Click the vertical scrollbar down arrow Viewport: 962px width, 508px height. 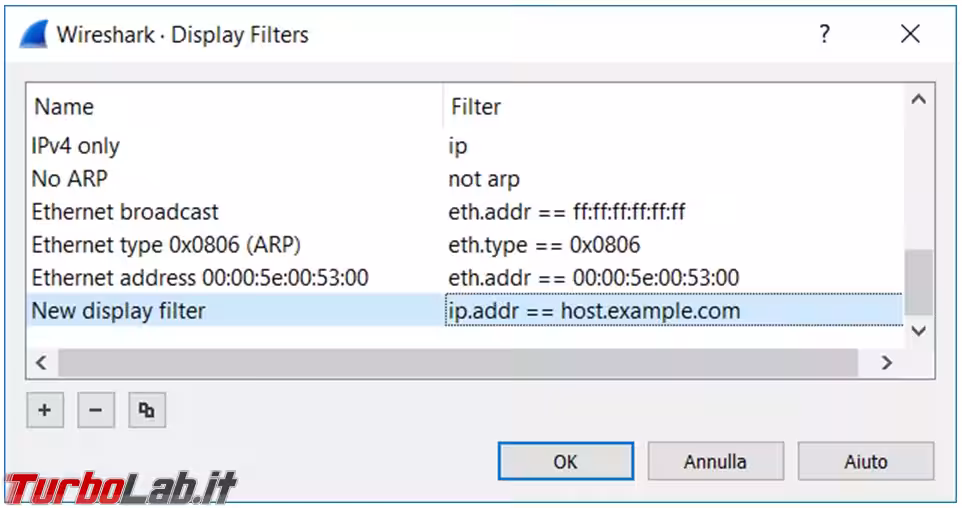[x=918, y=330]
